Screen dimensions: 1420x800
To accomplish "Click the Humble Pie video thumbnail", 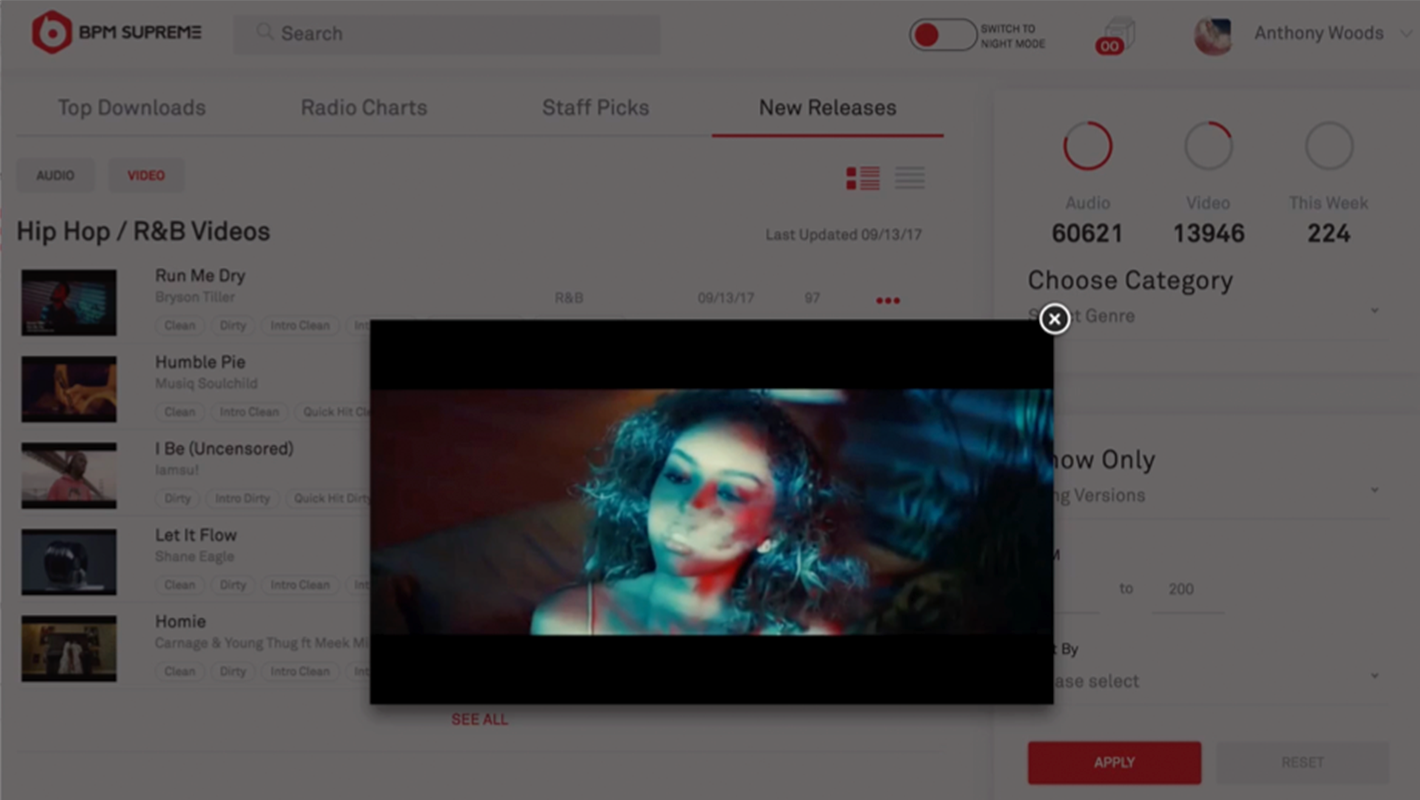I will click(69, 389).
